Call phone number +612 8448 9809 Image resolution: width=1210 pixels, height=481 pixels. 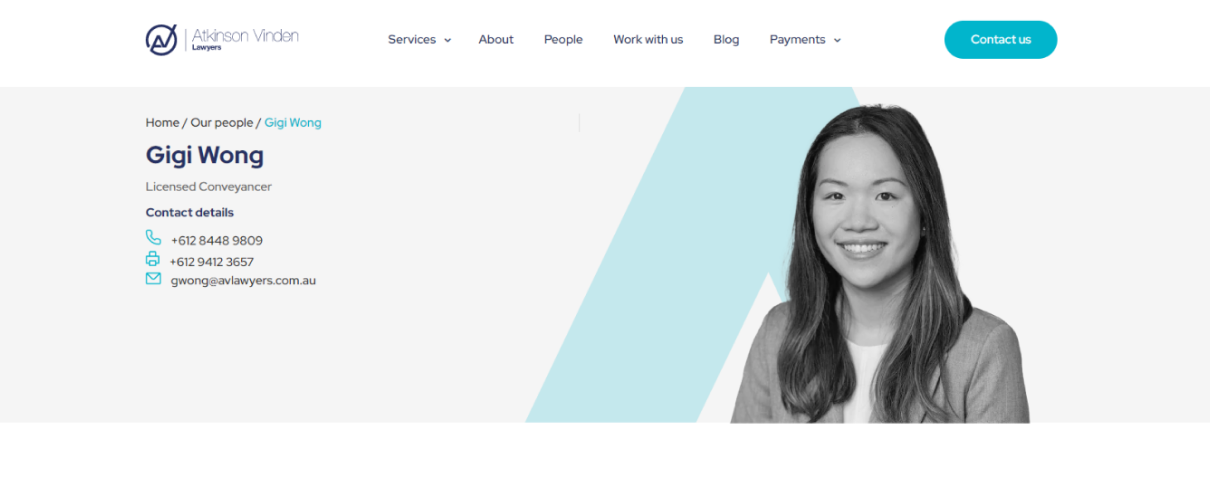coord(217,241)
